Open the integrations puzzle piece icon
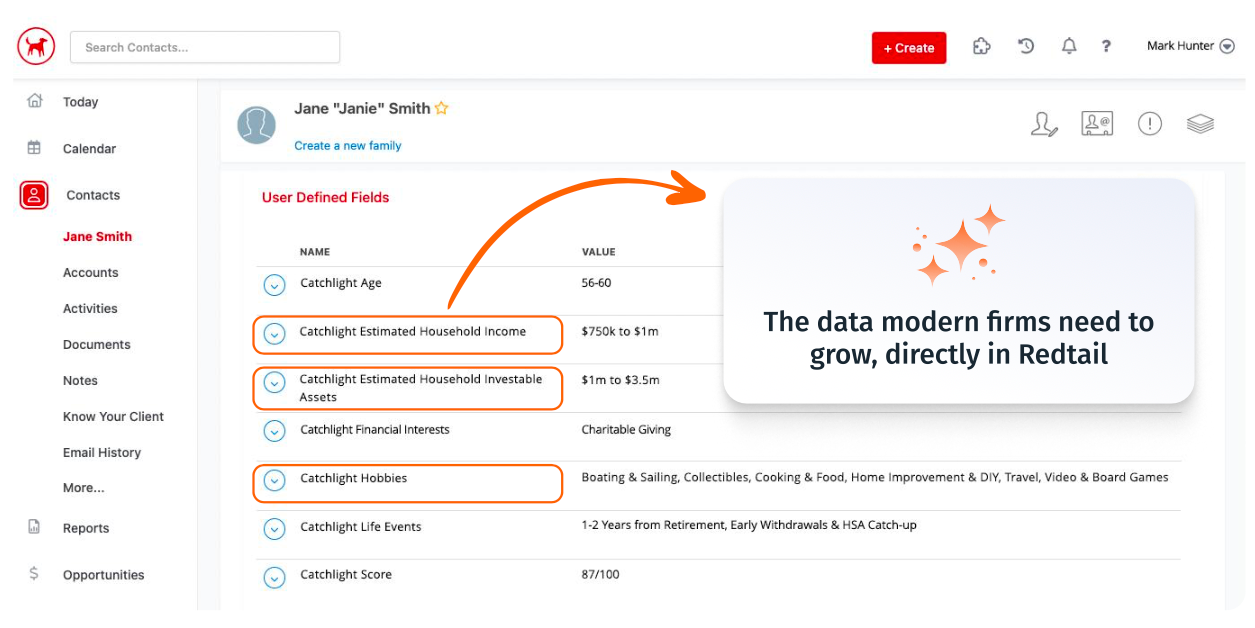The width and height of the screenshot is (1255, 628). (x=981, y=46)
